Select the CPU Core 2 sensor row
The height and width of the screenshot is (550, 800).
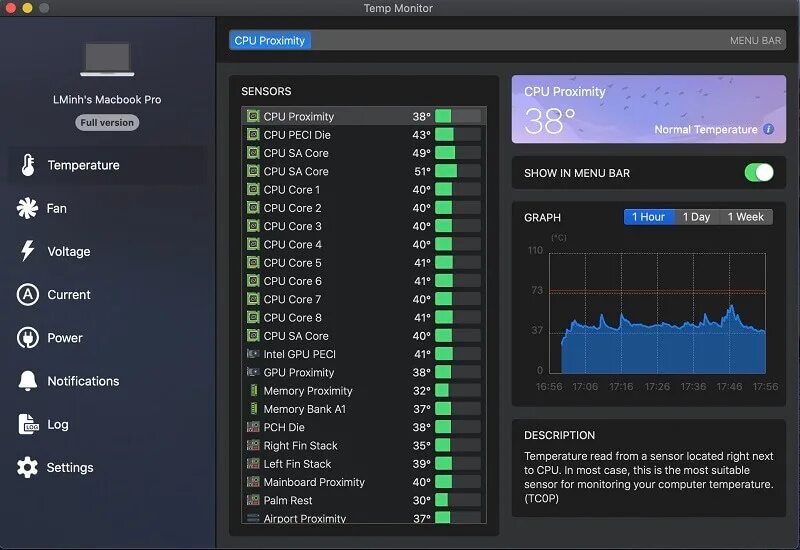coord(364,208)
